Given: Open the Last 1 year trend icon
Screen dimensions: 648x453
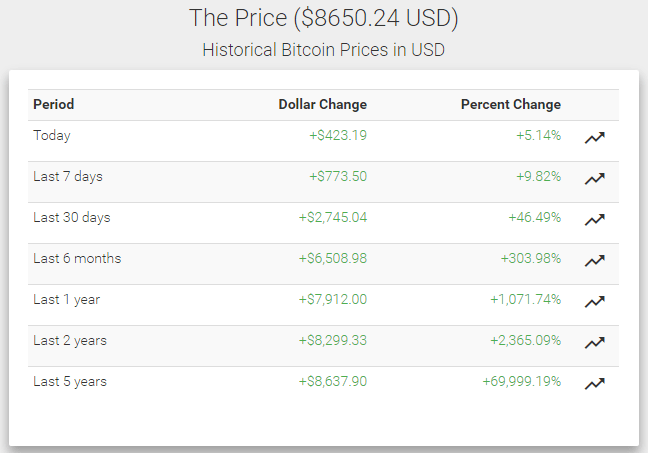Looking at the screenshot, I should (x=595, y=302).
